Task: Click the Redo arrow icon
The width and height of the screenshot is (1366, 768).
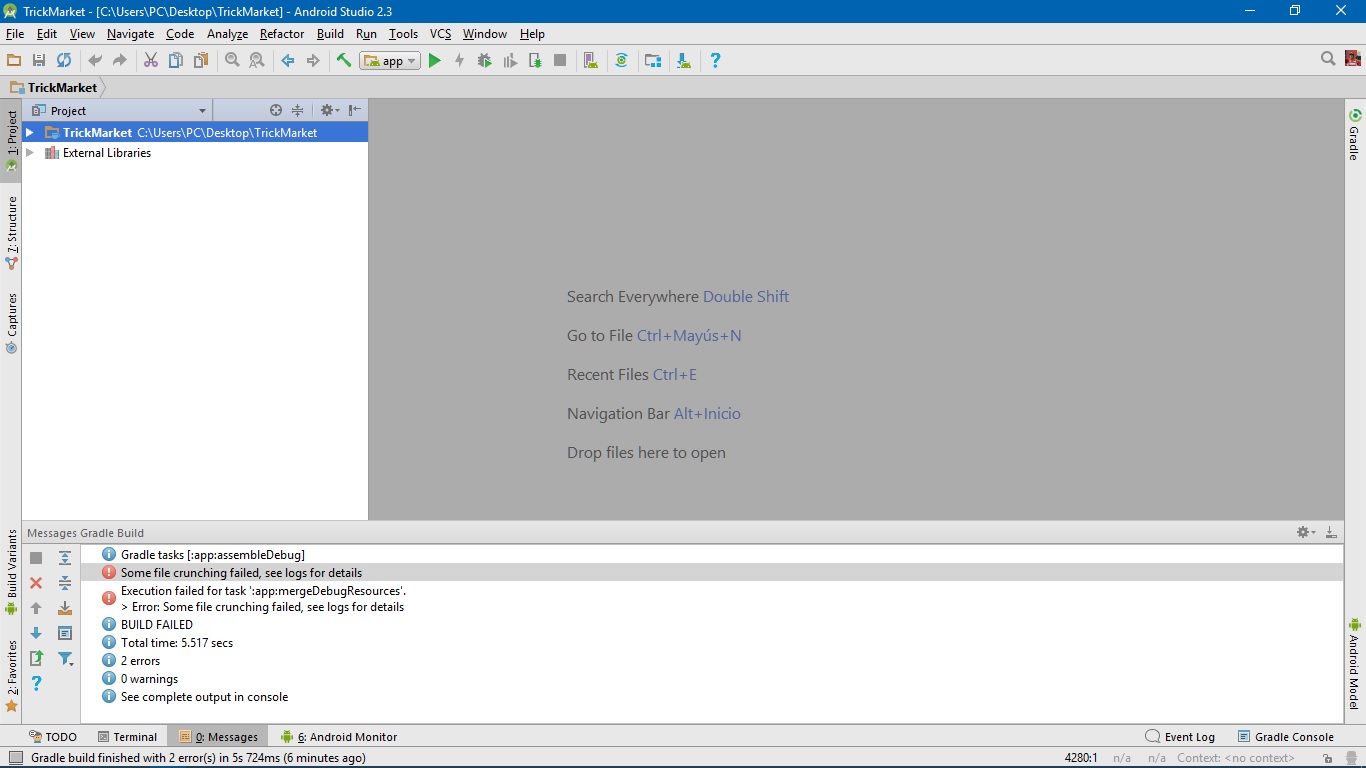Action: 120,61
